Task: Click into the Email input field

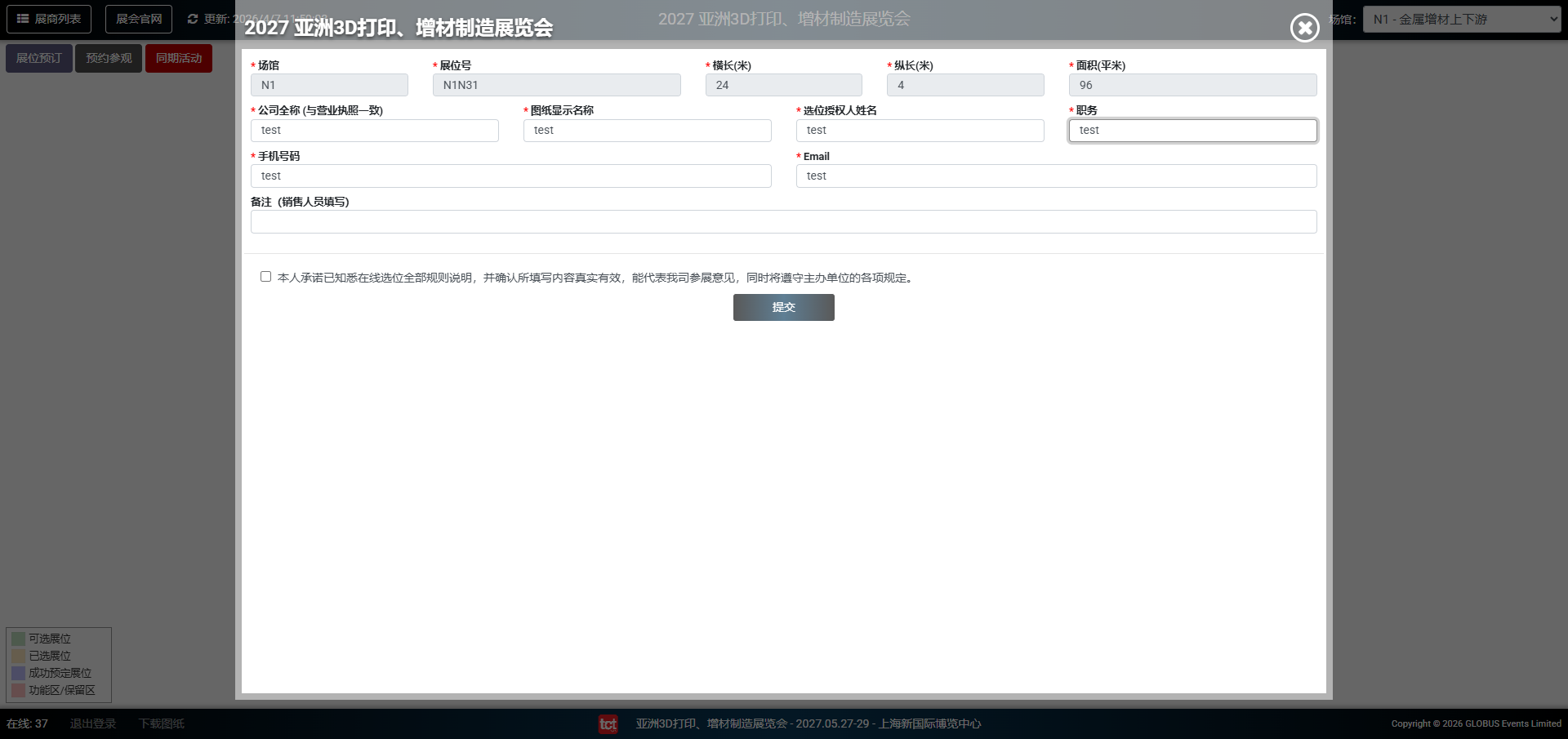Action: coord(1056,176)
